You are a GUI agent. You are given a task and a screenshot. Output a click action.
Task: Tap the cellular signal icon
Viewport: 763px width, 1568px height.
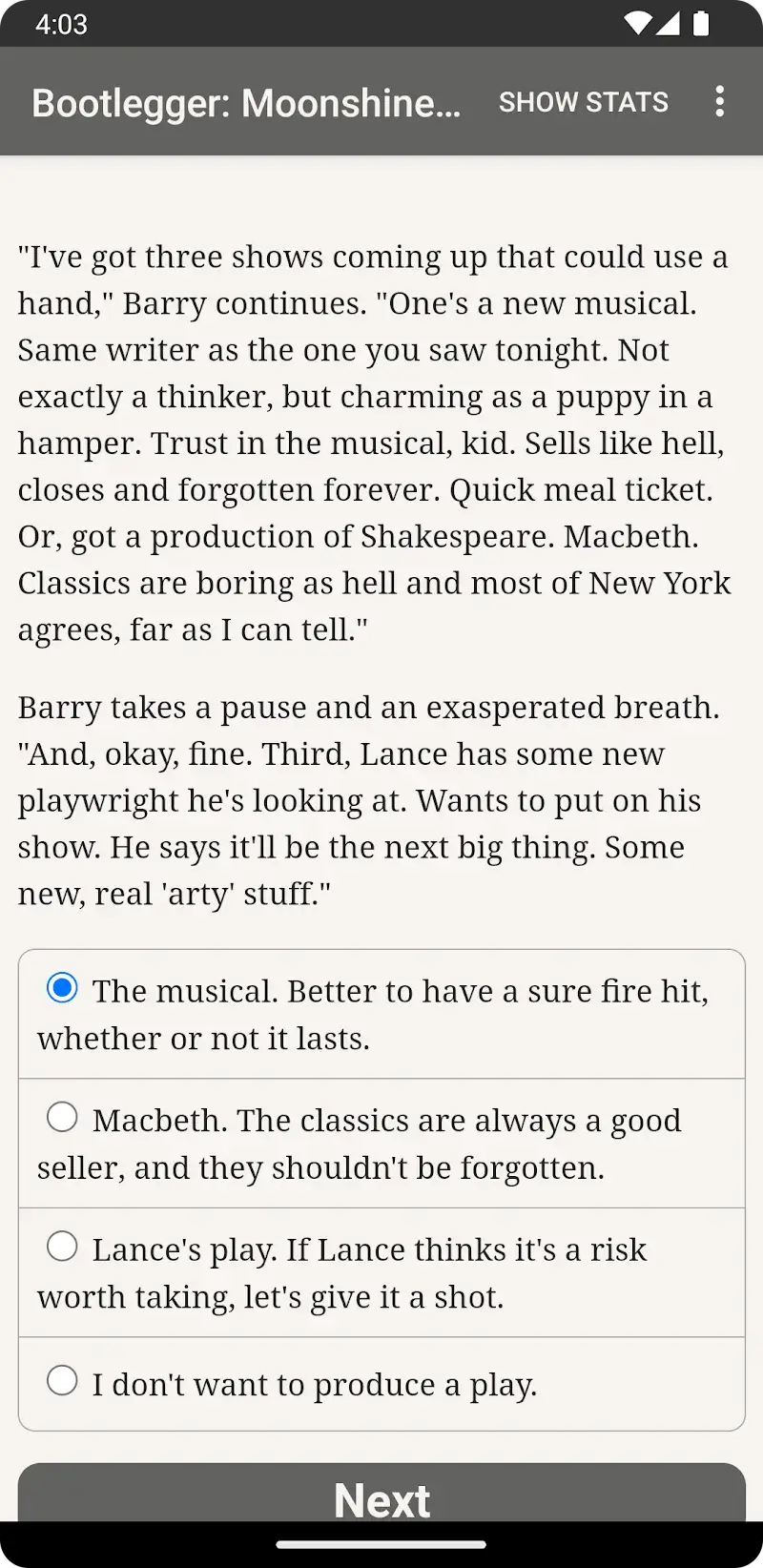669,24
